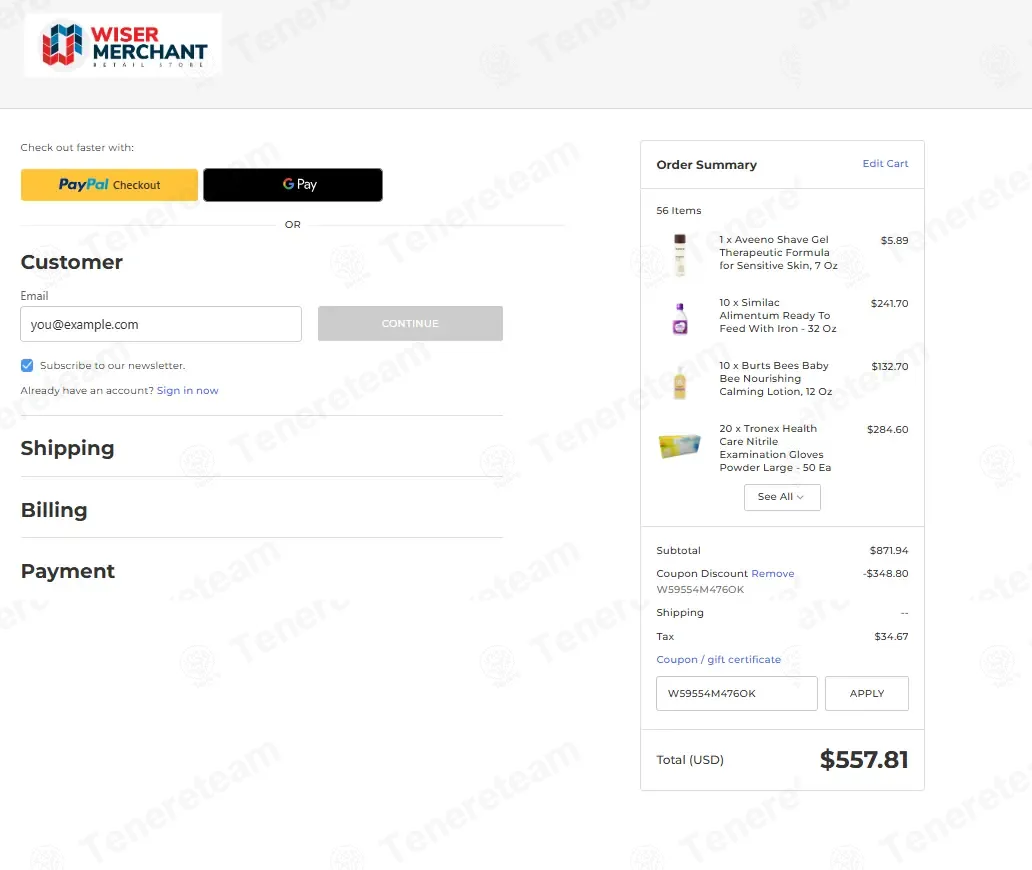Click the Continue button
Image resolution: width=1032 pixels, height=870 pixels.
click(x=410, y=323)
